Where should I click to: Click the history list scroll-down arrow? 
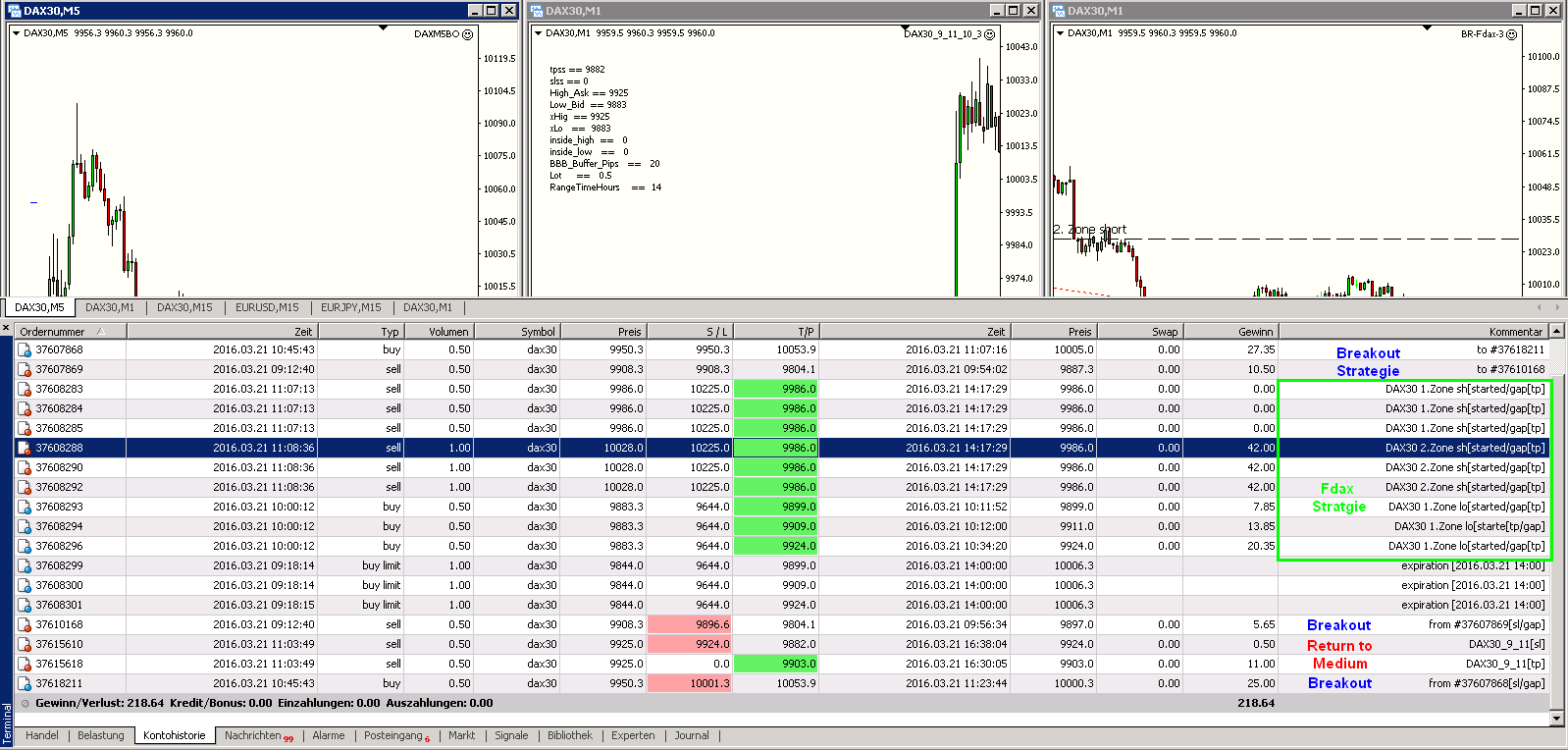click(x=1556, y=718)
